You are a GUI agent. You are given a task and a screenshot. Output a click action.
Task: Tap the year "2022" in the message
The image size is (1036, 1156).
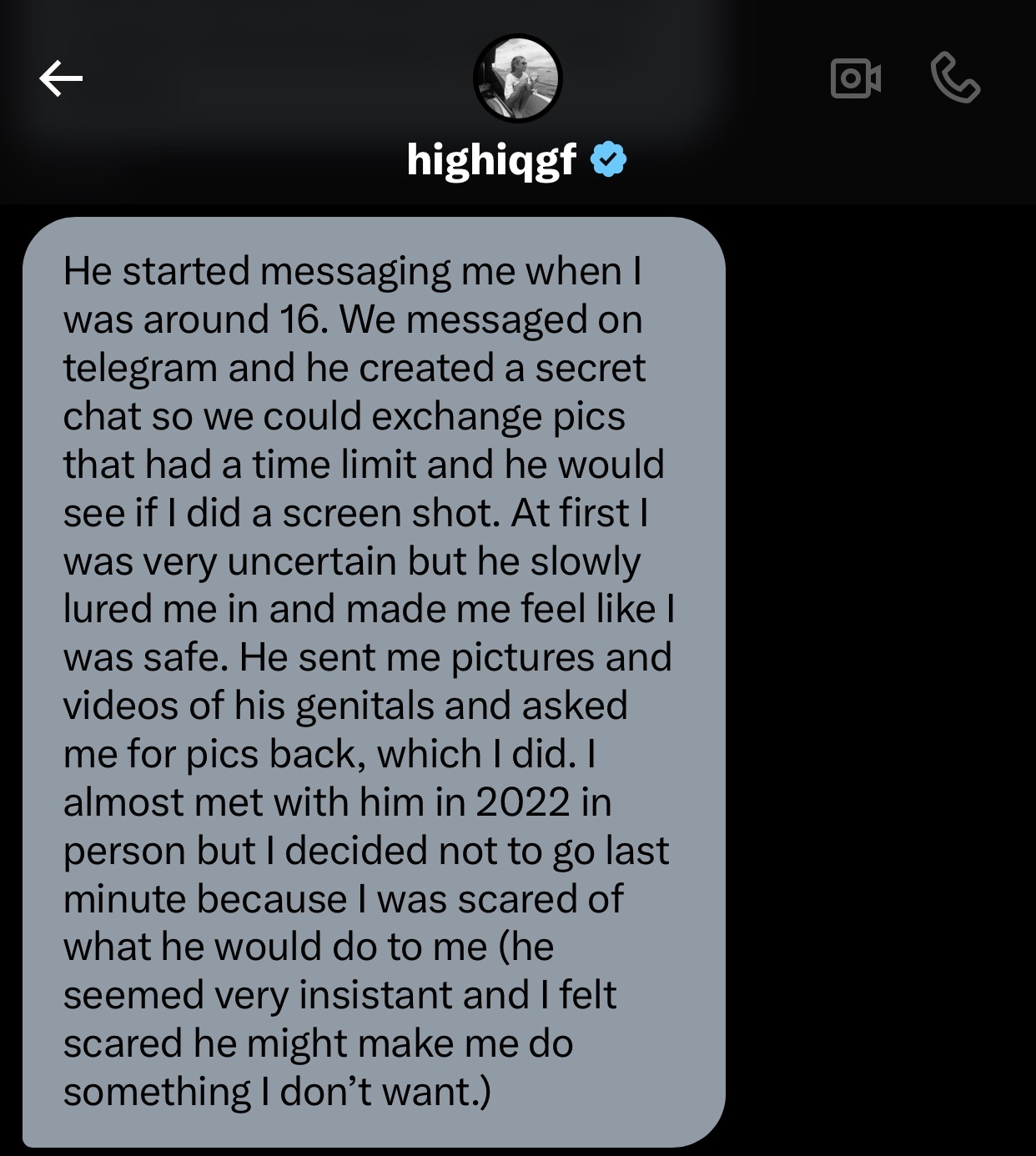coord(523,802)
